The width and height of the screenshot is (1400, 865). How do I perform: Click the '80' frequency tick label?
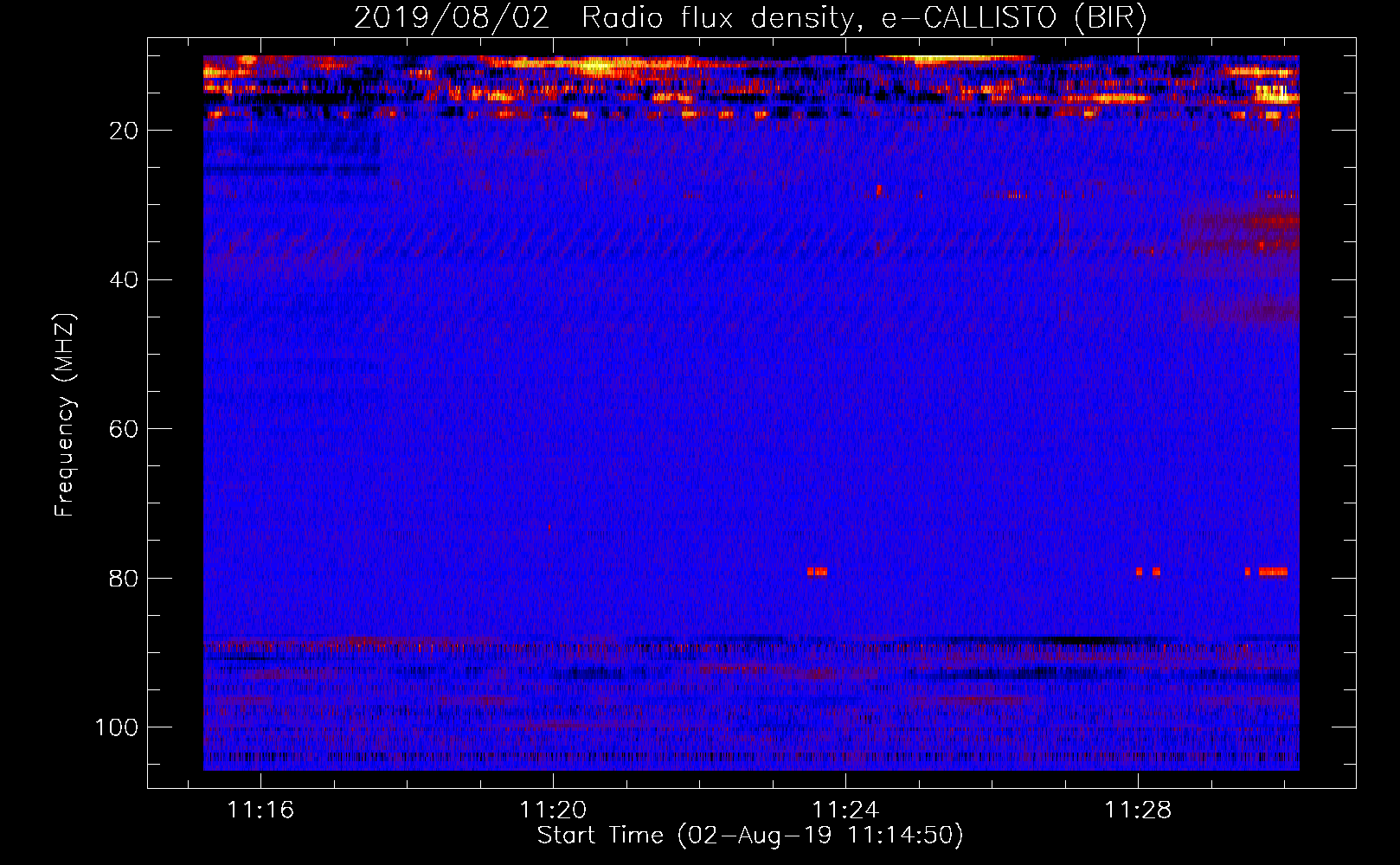pyautogui.click(x=124, y=579)
